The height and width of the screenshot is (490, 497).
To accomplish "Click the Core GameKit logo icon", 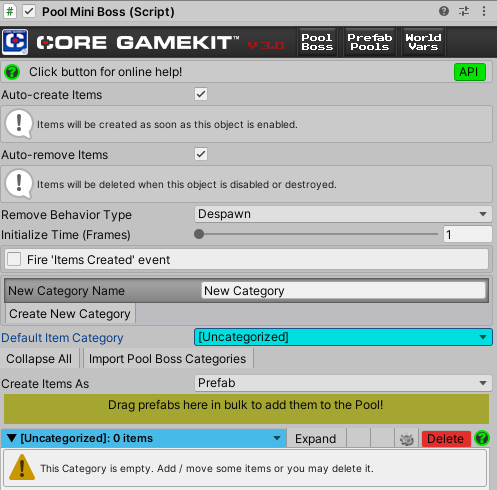I will 15,42.
